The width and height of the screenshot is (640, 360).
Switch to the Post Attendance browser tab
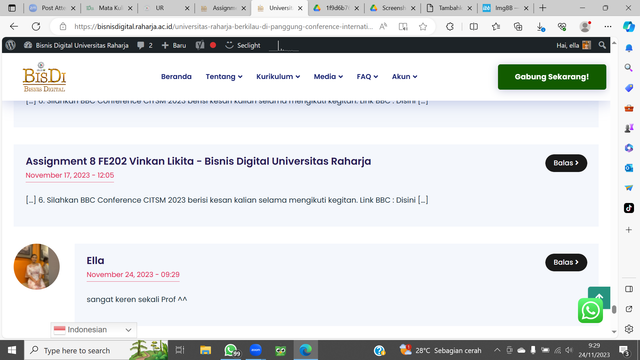tap(52, 8)
